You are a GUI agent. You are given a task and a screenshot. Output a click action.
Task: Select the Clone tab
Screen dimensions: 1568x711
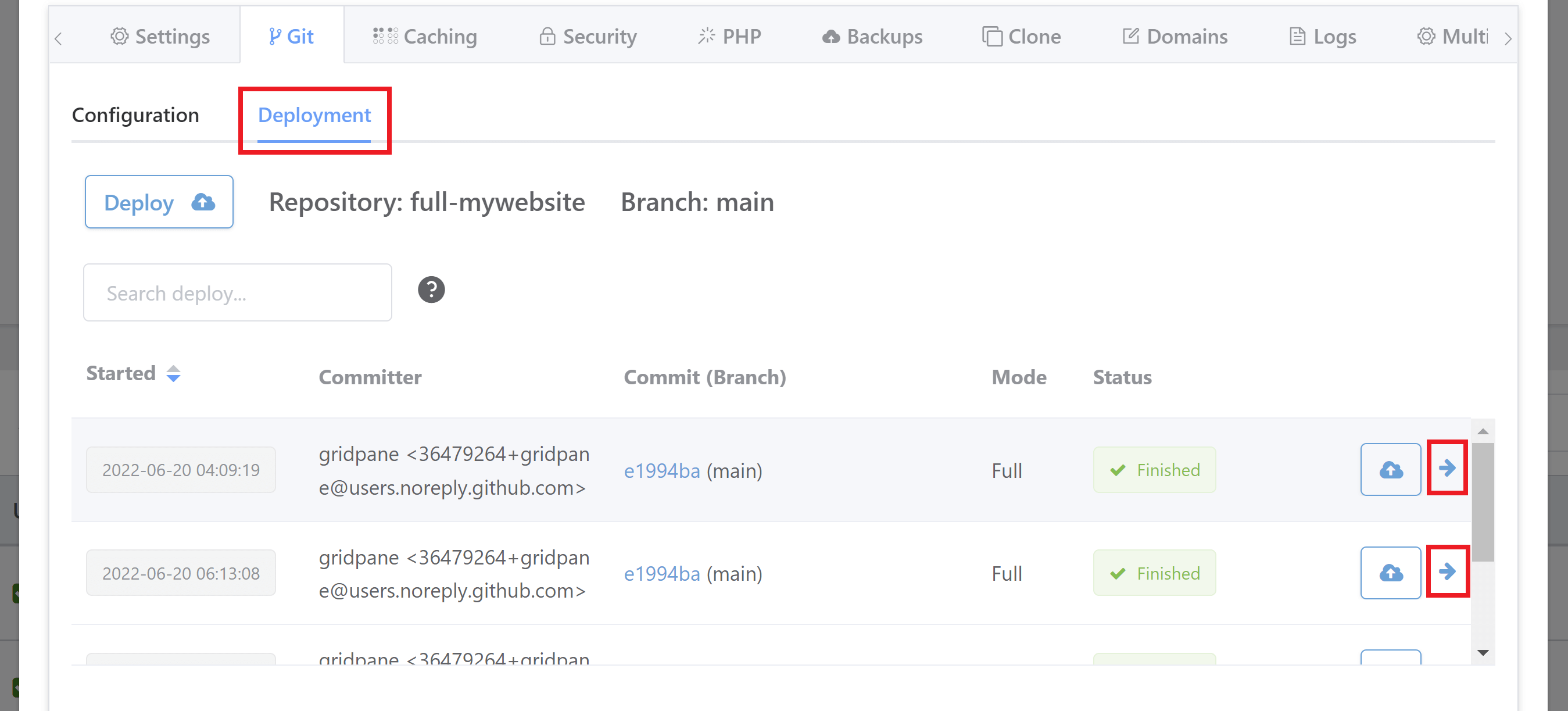tap(1021, 37)
